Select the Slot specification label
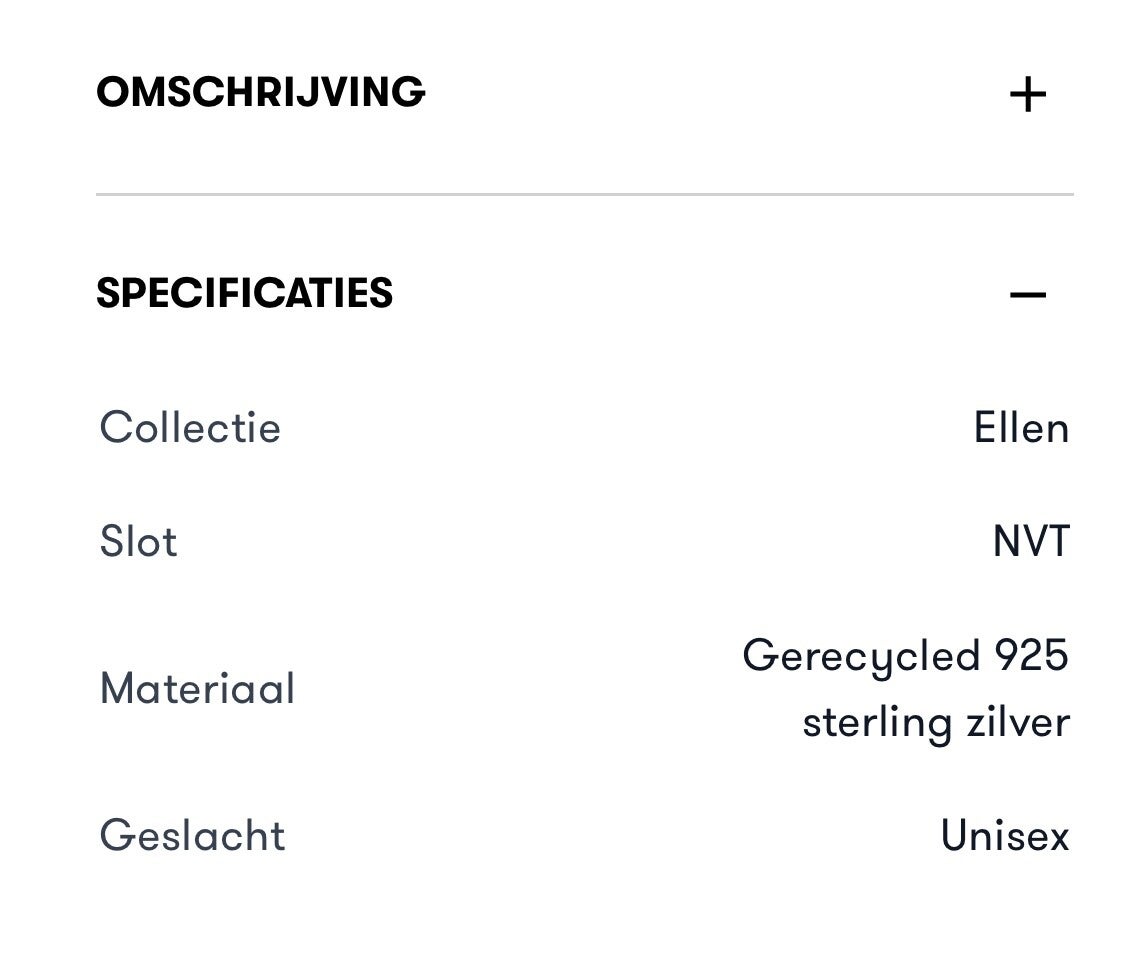Screen dimensions: 1140x958 click(x=138, y=541)
